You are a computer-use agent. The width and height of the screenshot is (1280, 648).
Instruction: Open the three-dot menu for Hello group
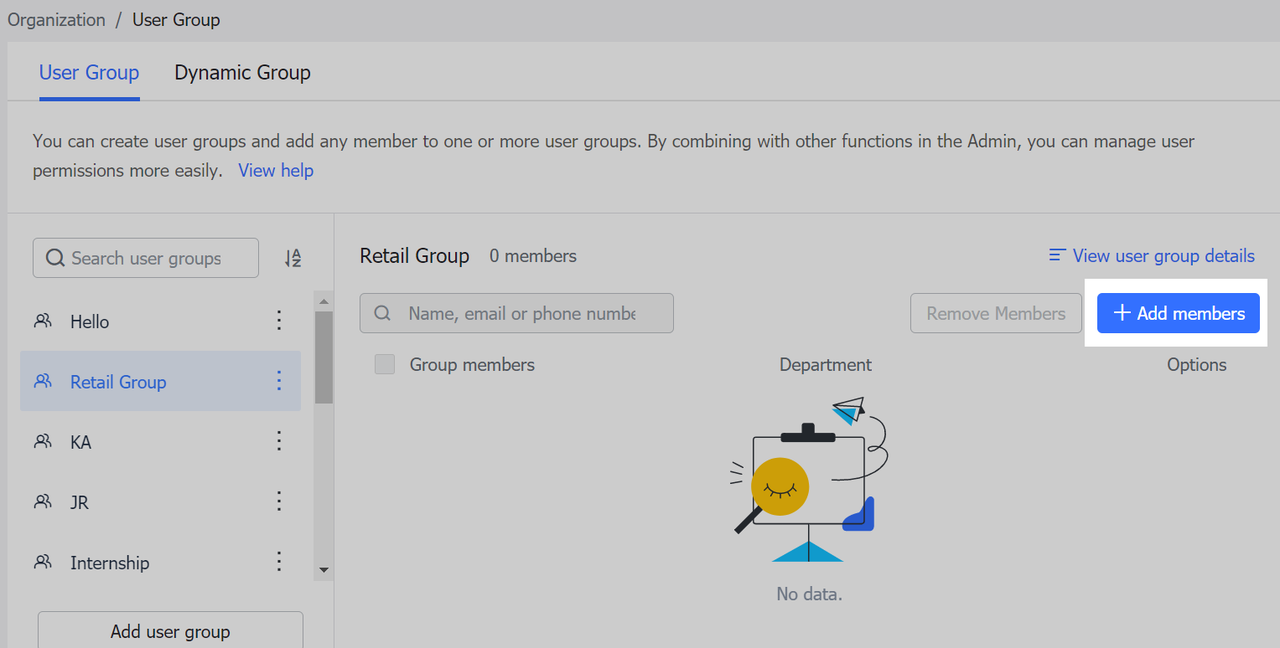(x=279, y=321)
